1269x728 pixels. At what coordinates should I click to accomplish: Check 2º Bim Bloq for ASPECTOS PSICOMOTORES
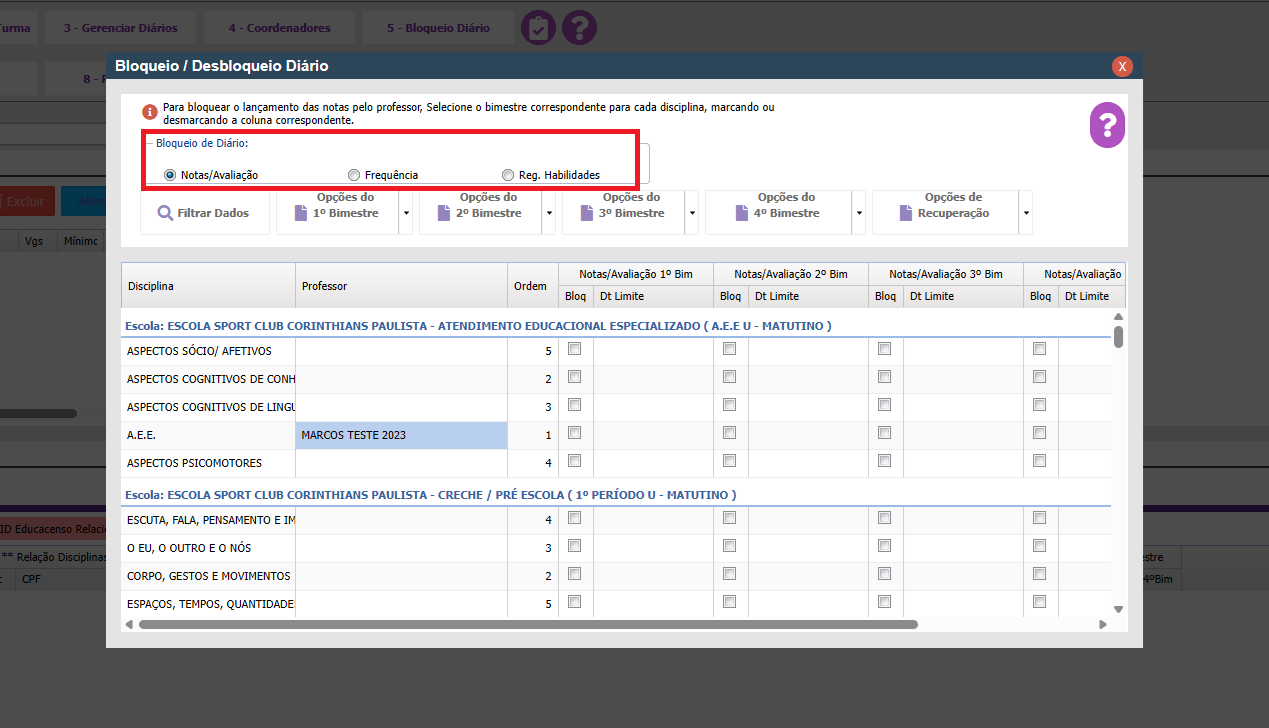[x=729, y=461]
